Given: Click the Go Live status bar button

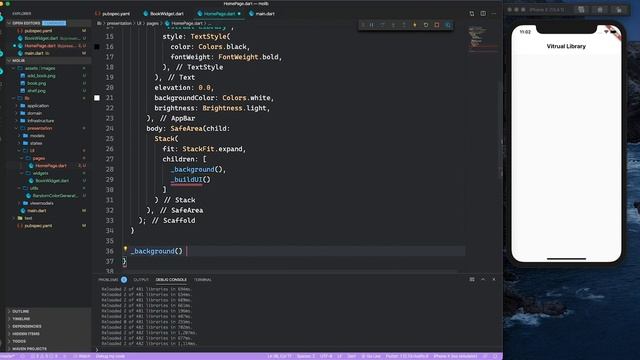Looking at the screenshot, I should [371, 356].
